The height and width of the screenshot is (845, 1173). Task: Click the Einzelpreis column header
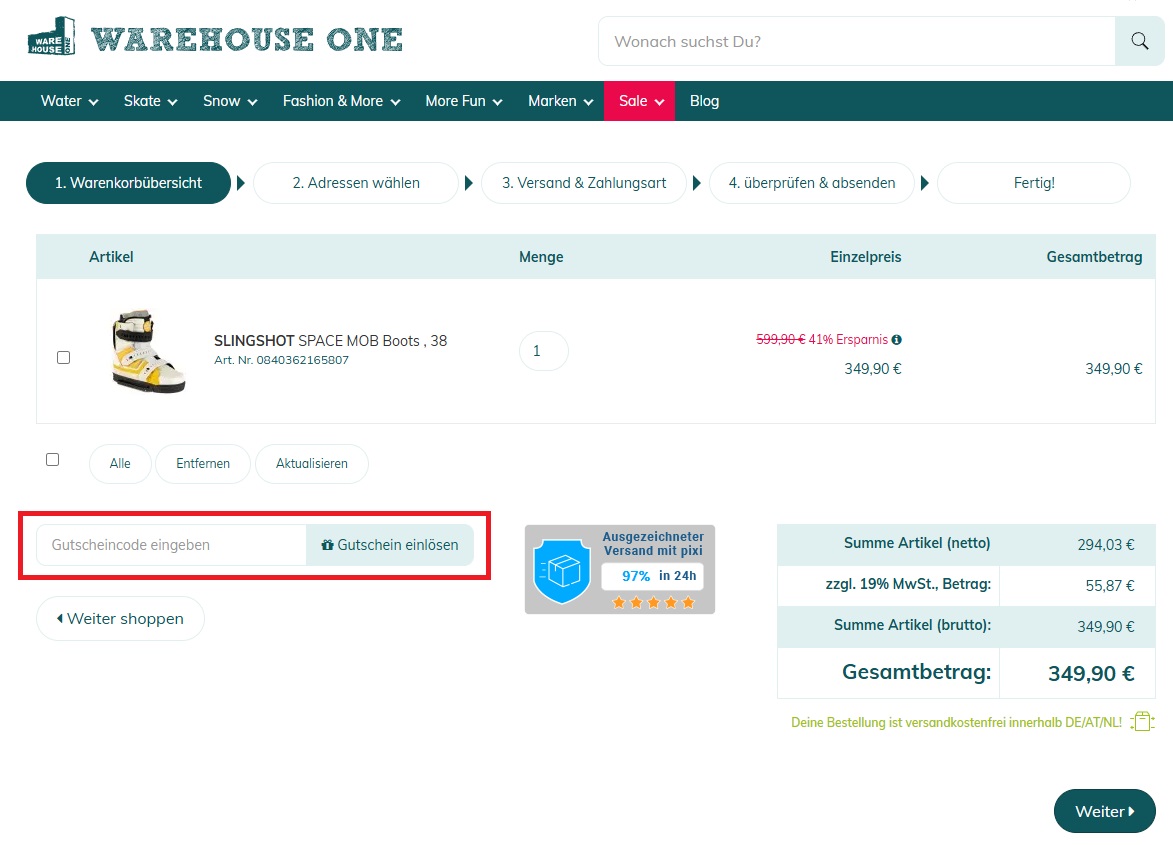point(866,256)
